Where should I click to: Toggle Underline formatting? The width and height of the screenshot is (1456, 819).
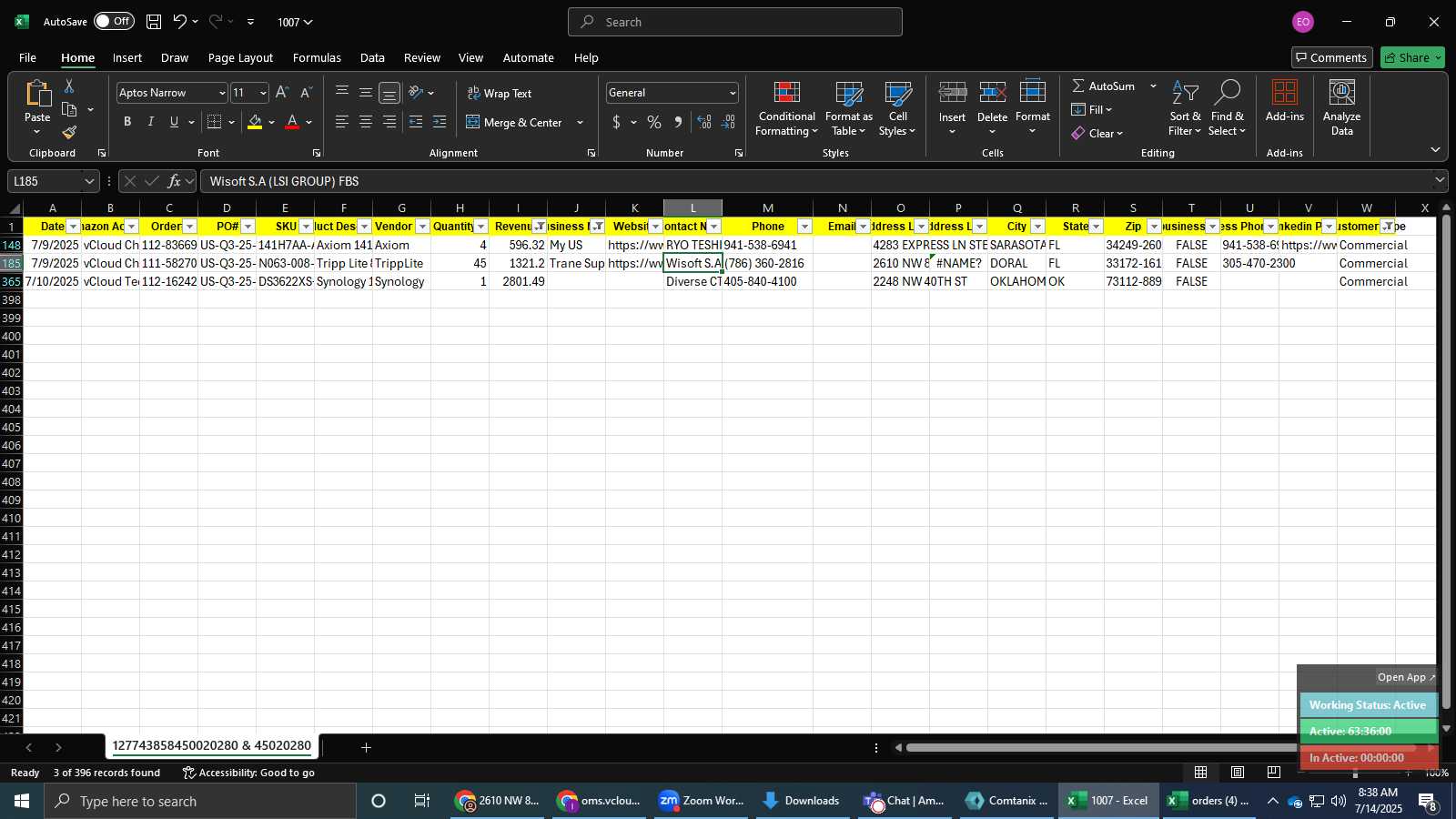click(x=174, y=122)
